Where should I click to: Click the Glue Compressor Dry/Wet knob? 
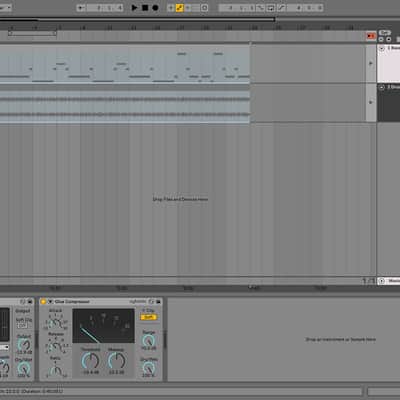pyautogui.click(x=149, y=368)
